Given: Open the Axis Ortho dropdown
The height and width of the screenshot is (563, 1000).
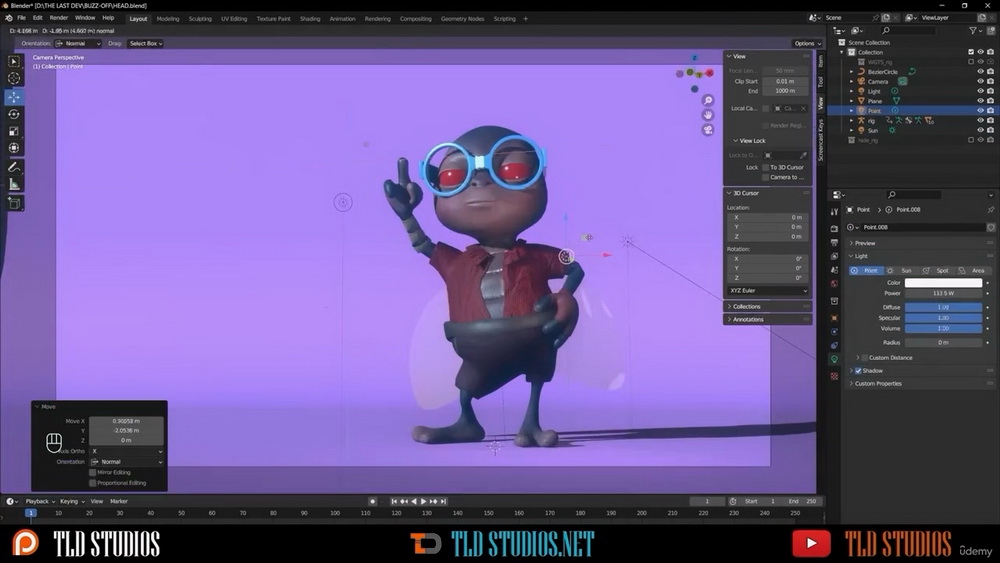Looking at the screenshot, I should [x=127, y=451].
